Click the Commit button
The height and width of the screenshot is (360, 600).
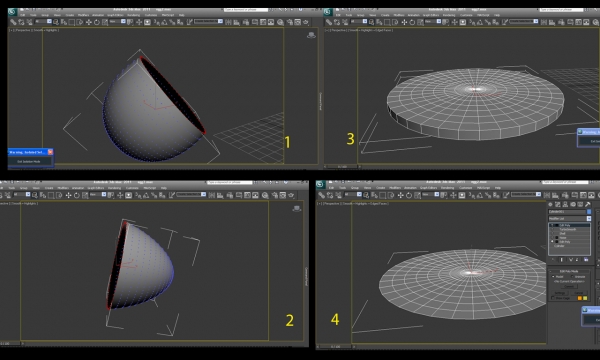click(x=569, y=287)
